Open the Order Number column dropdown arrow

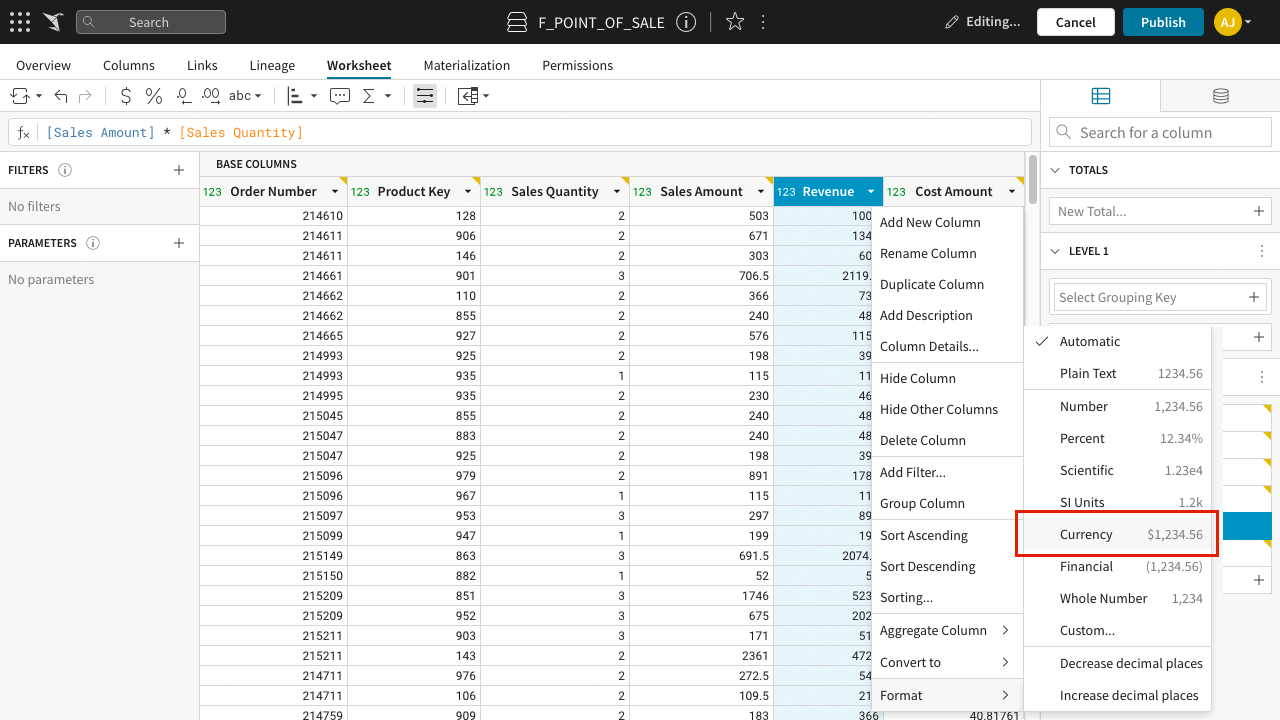click(335, 192)
